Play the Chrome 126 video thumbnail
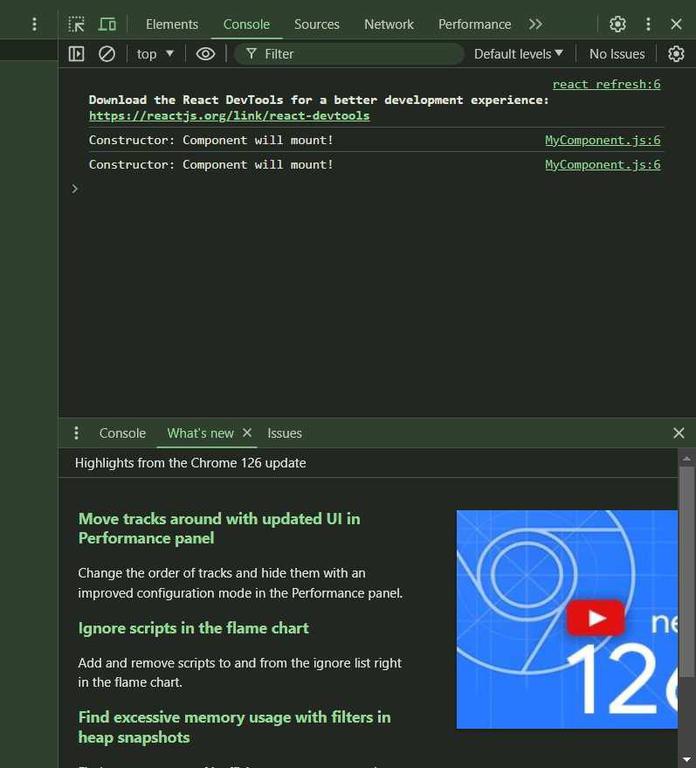696x768 pixels. pyautogui.click(x=595, y=618)
